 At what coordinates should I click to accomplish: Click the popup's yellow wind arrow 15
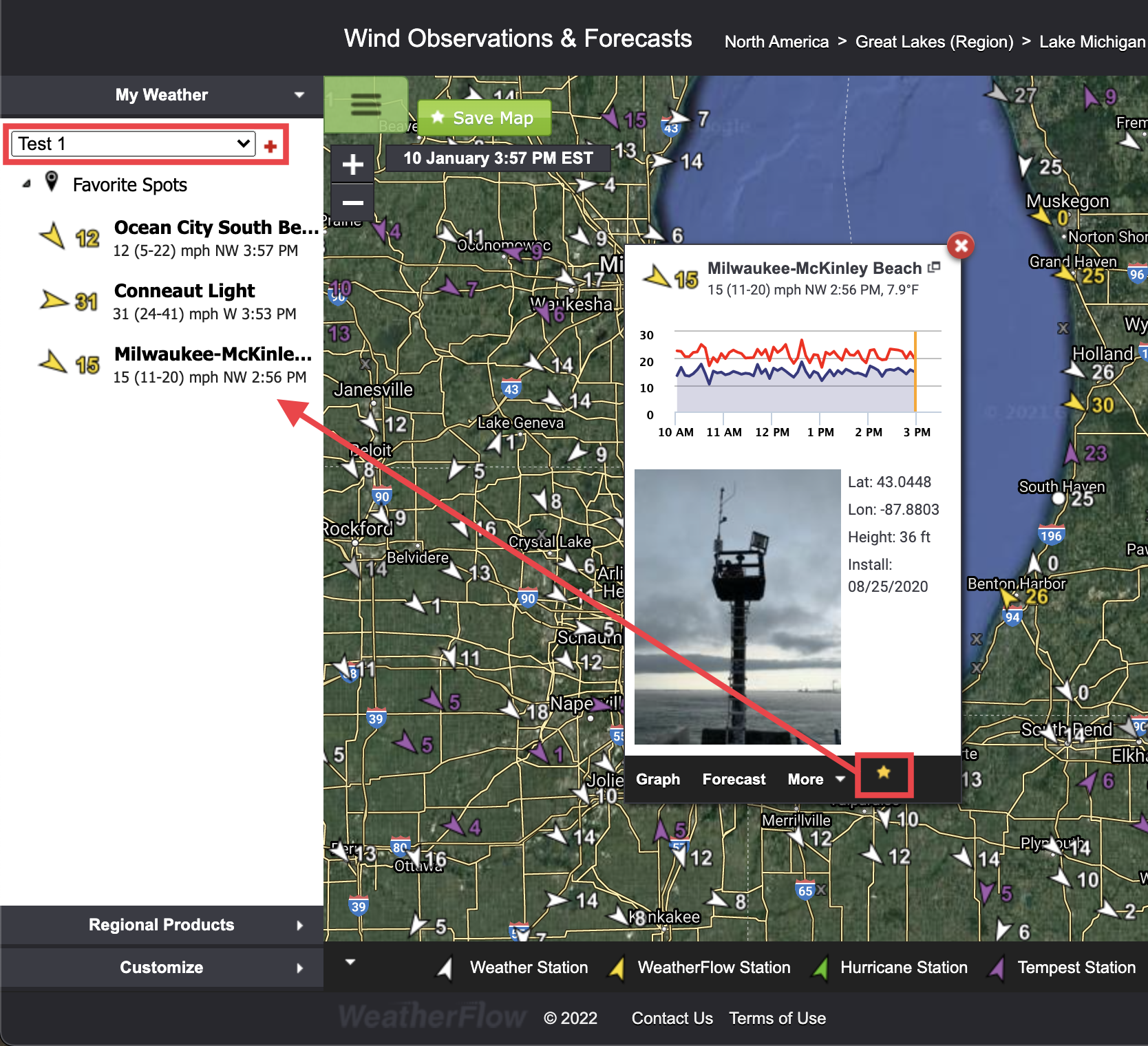(x=657, y=277)
